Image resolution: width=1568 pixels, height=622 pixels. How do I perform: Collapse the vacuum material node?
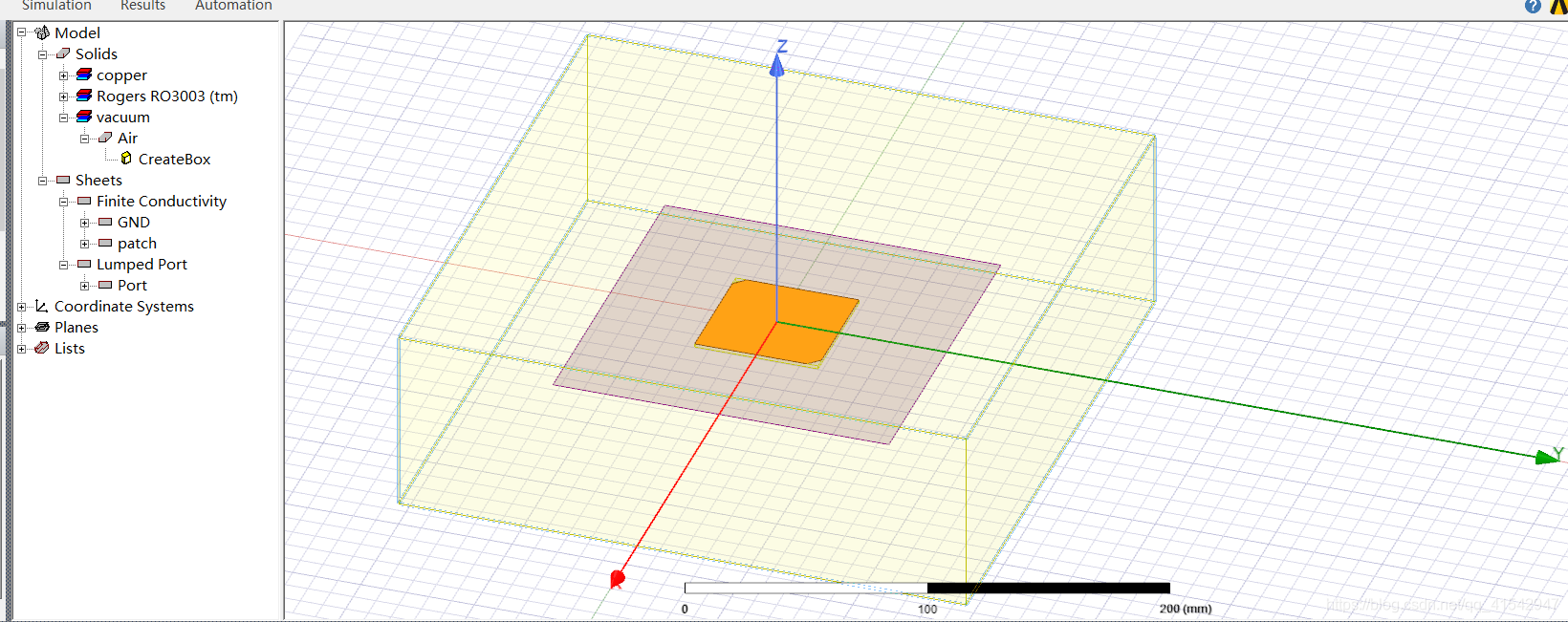coord(64,117)
